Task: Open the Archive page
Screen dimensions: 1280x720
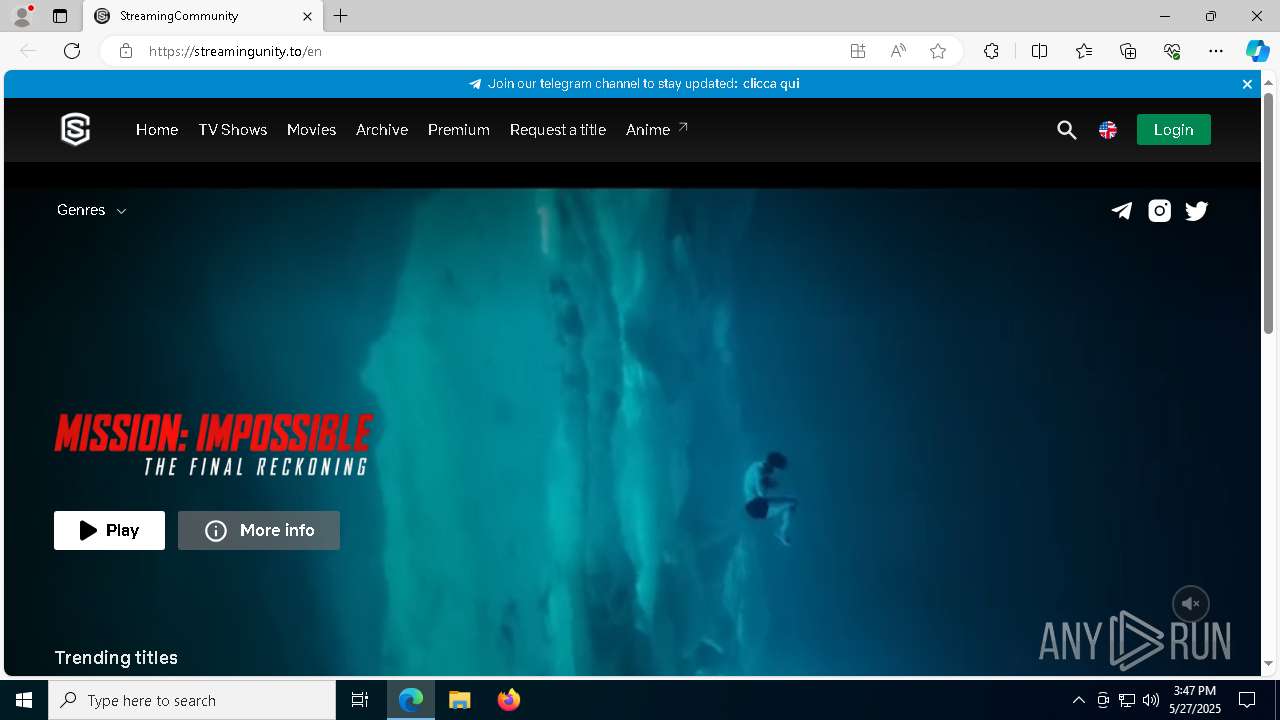Action: [x=382, y=130]
